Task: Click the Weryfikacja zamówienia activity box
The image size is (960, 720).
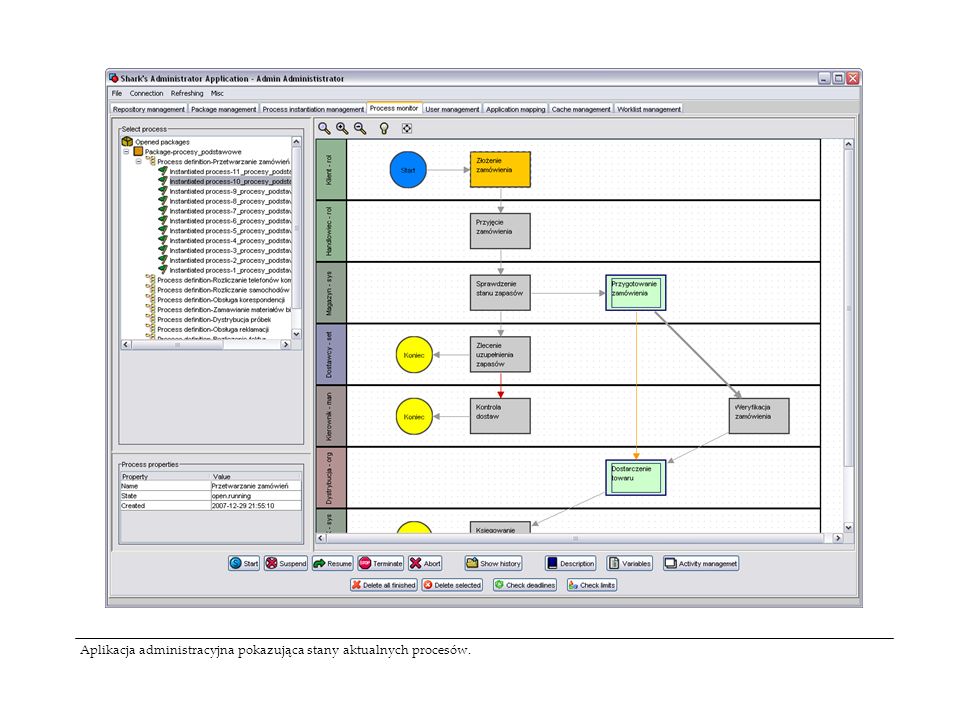Action: pos(759,416)
